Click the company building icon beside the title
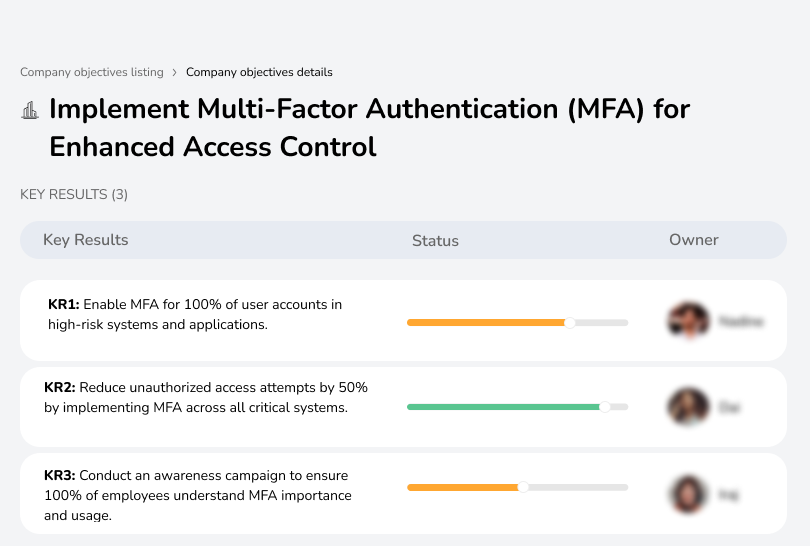This screenshot has height=546, width=810. coord(30,110)
